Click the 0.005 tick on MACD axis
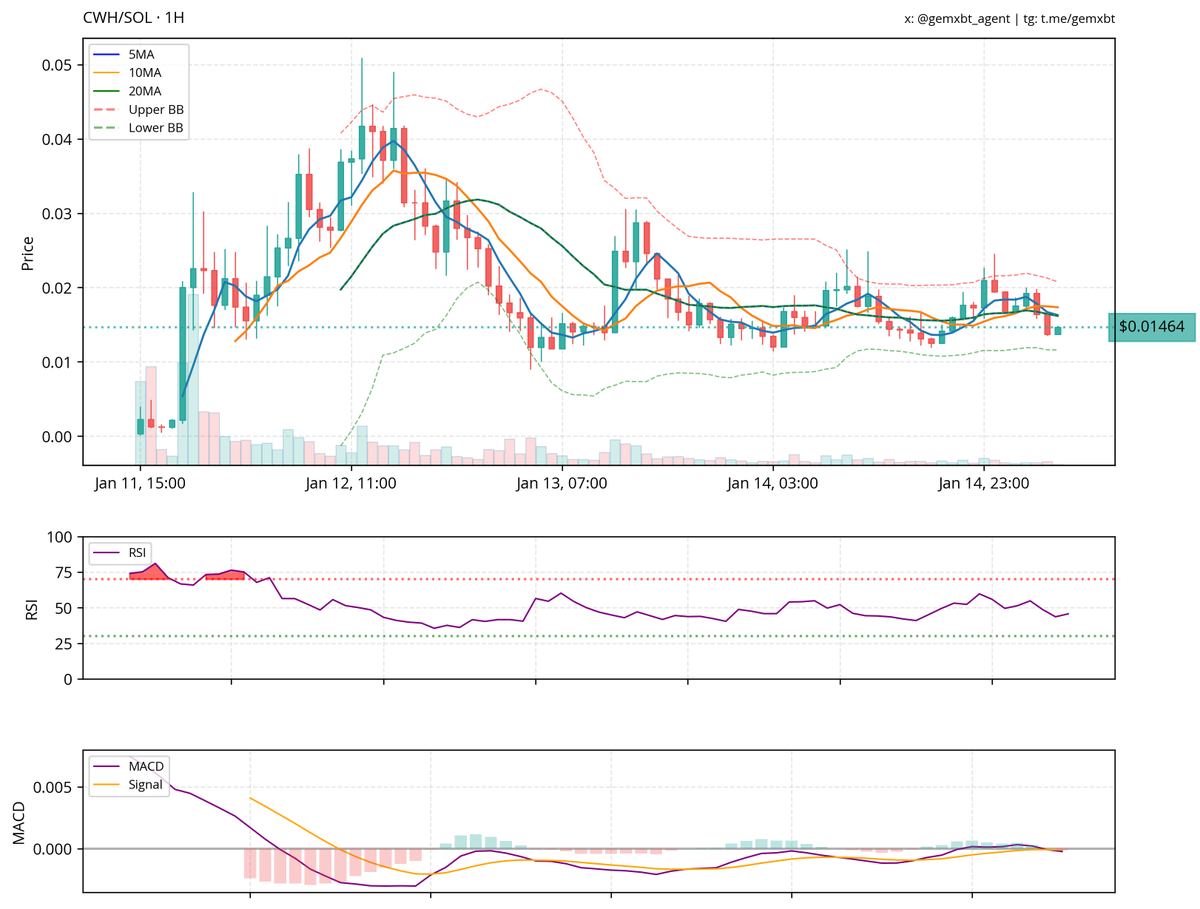1200x909 pixels. pyautogui.click(x=55, y=788)
